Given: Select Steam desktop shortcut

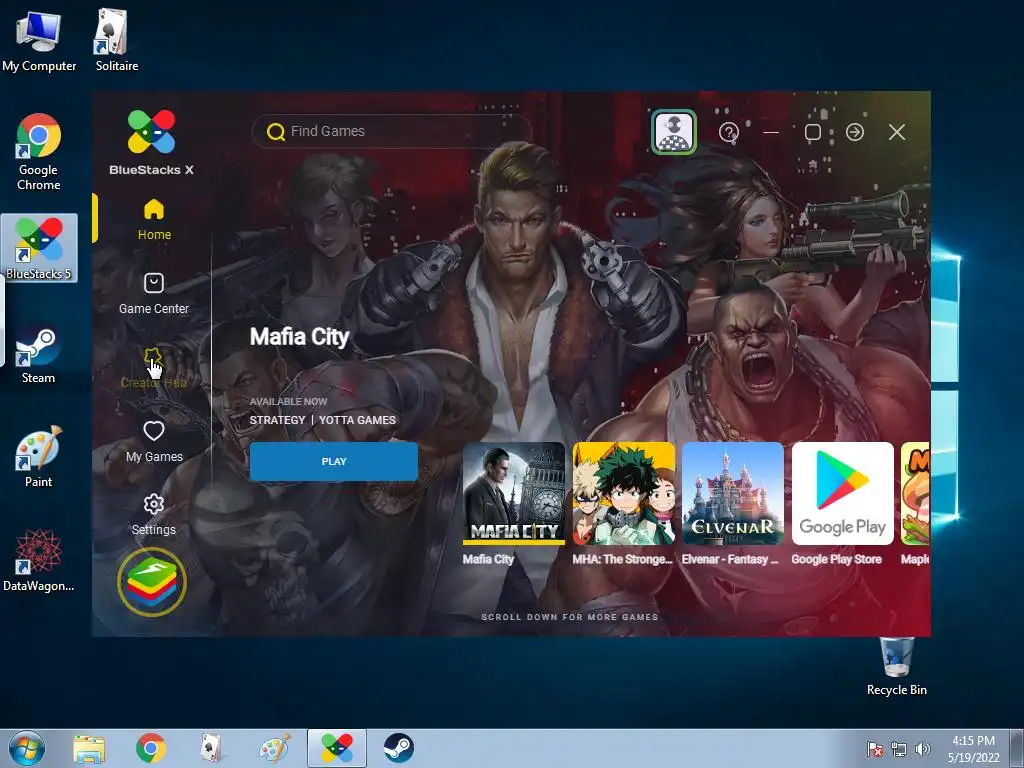Looking at the screenshot, I should [38, 354].
